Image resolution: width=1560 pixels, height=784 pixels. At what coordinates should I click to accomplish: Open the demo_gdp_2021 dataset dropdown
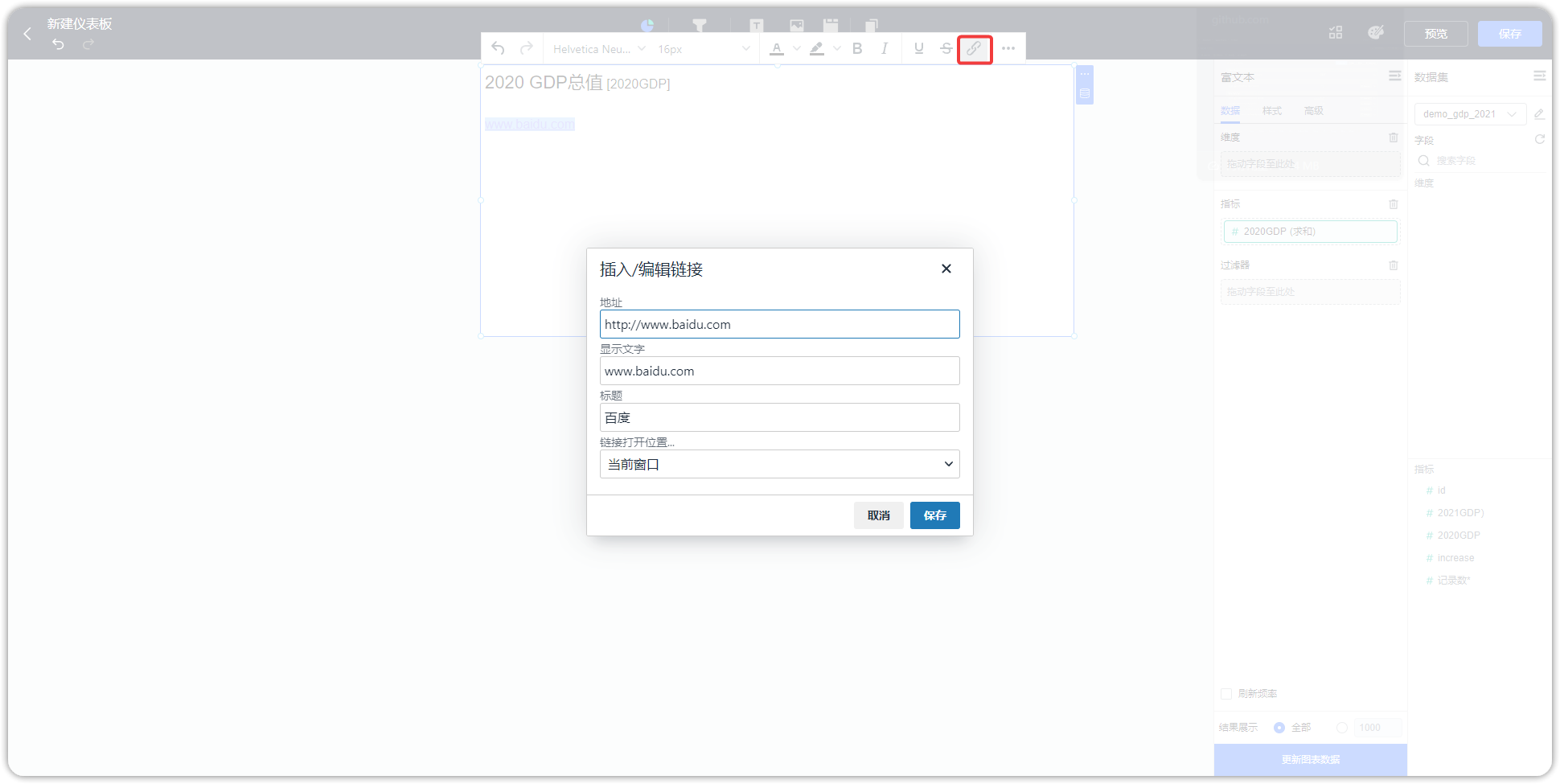pos(1470,114)
